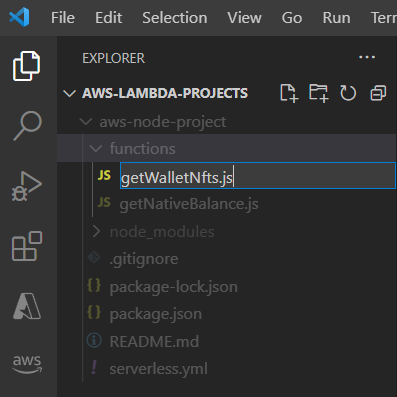Open the serverless.yml file
Viewport: 397px width, 397px height.
[158, 369]
